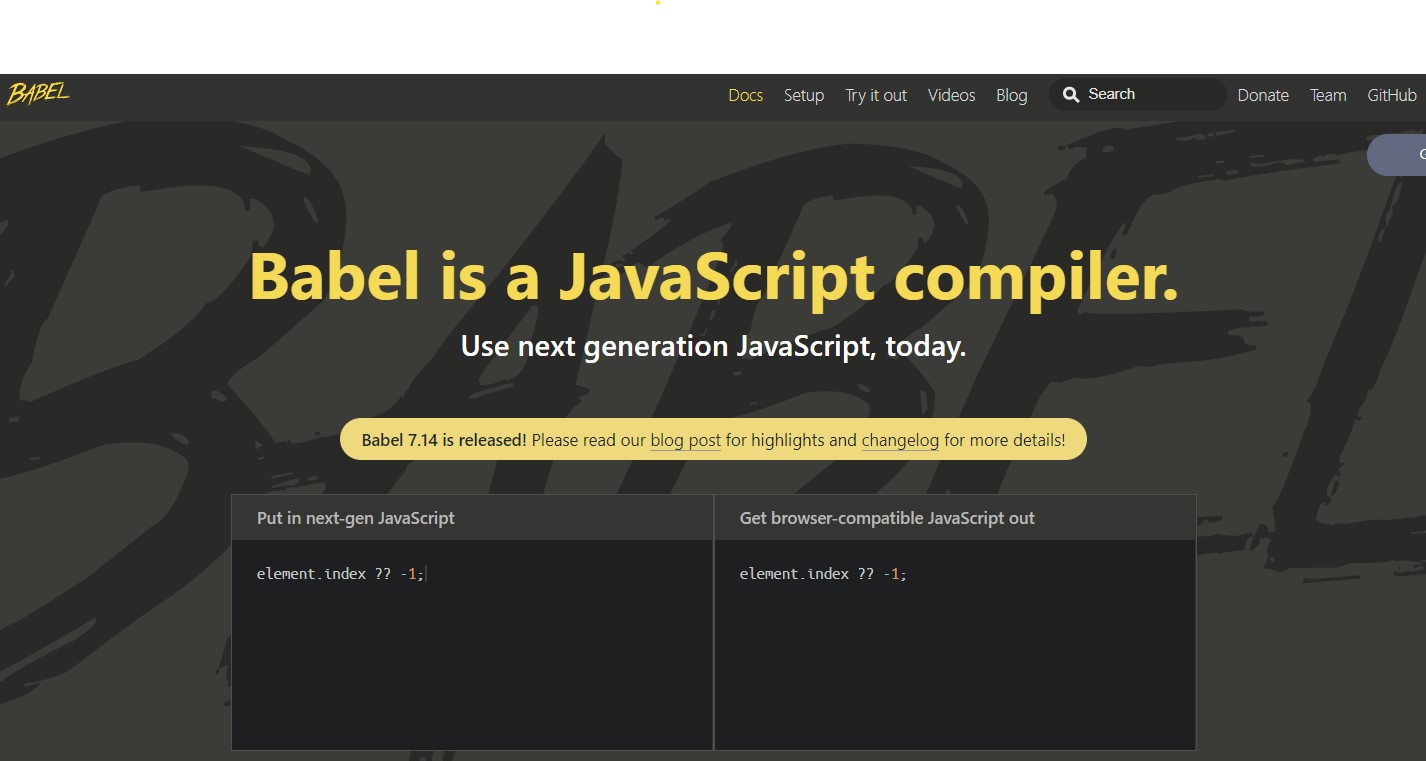Go to the Setup page
This screenshot has width=1426, height=761.
[804, 95]
